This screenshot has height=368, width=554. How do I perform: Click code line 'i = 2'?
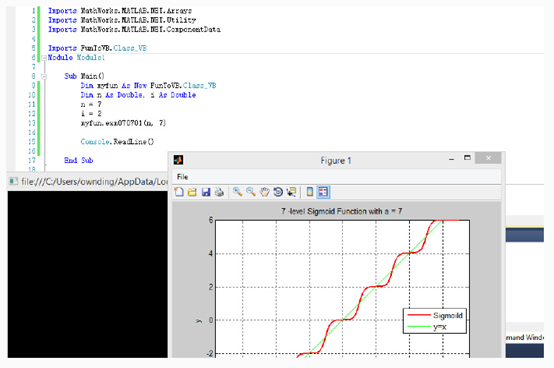tap(91, 113)
